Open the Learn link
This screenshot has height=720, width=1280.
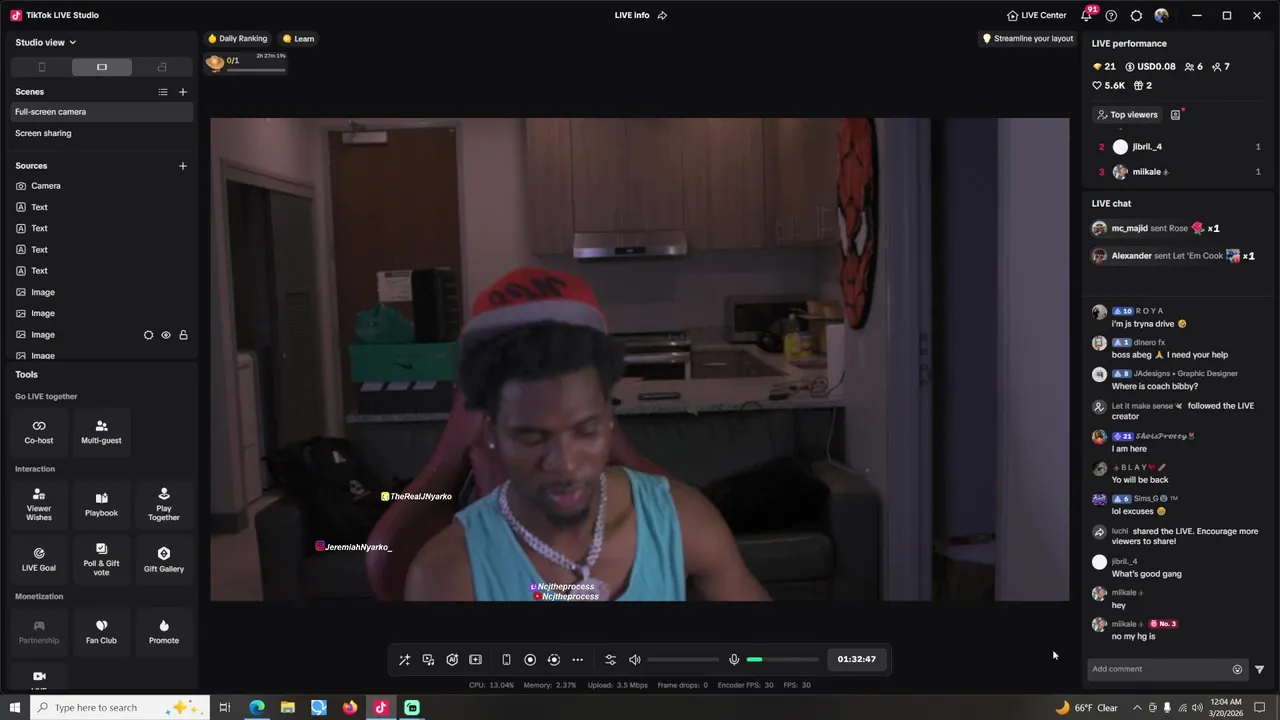coord(298,39)
